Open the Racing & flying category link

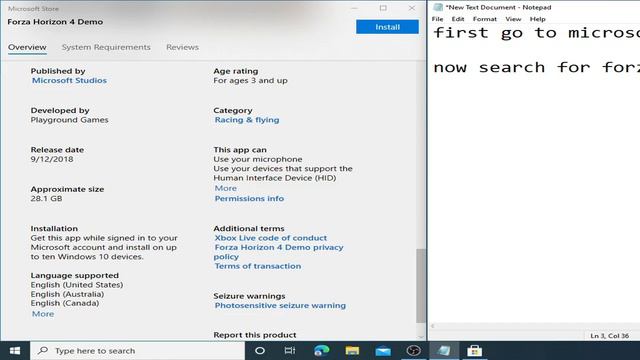coord(247,120)
